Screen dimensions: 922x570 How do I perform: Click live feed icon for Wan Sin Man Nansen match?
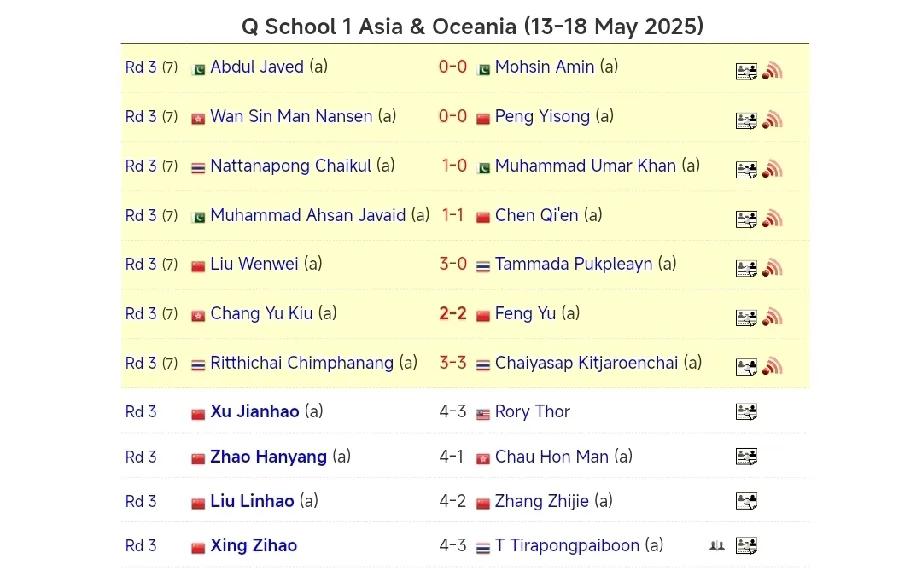click(772, 120)
